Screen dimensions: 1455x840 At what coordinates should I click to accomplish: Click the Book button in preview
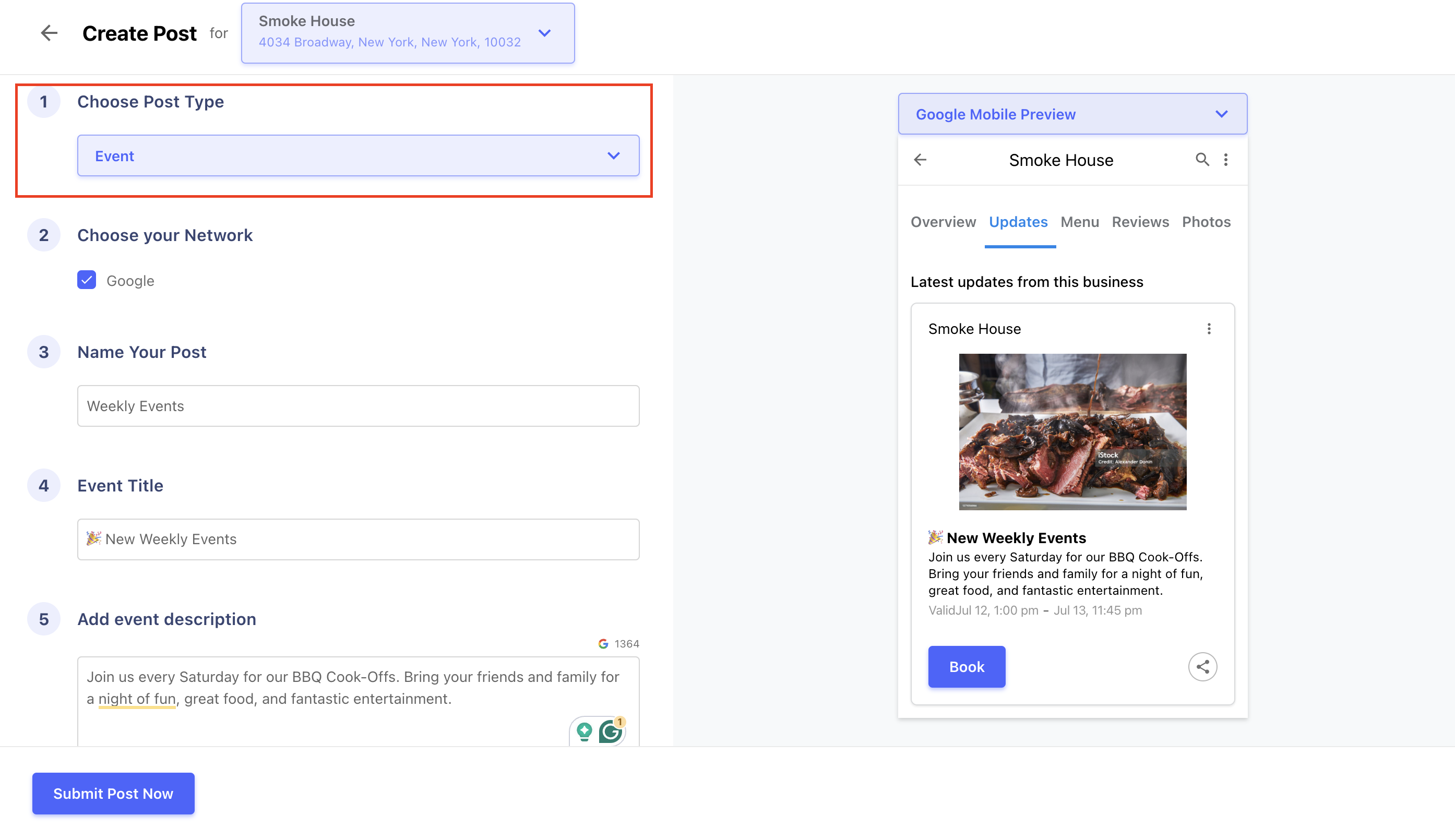click(x=967, y=666)
